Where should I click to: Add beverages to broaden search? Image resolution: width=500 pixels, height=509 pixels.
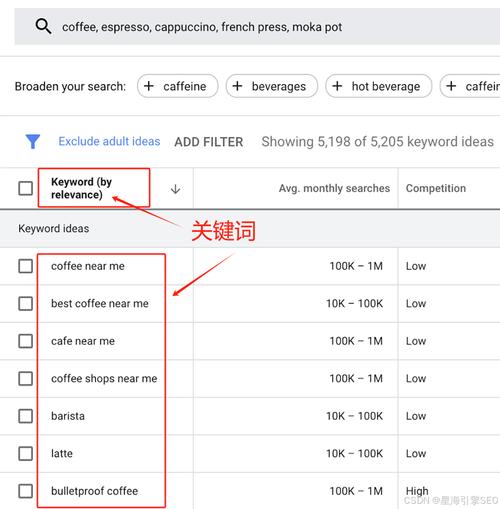(x=272, y=86)
